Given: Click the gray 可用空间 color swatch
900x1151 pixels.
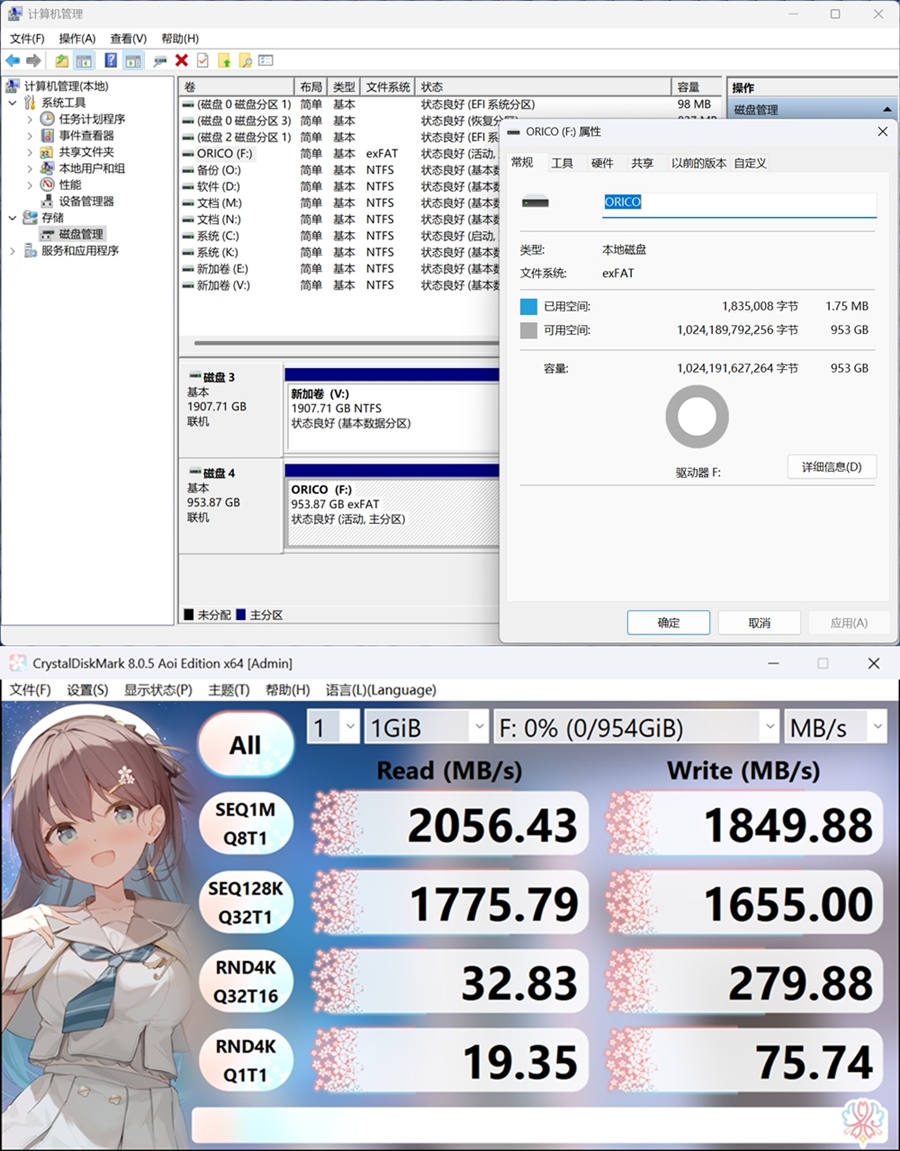Looking at the screenshot, I should pyautogui.click(x=529, y=330).
